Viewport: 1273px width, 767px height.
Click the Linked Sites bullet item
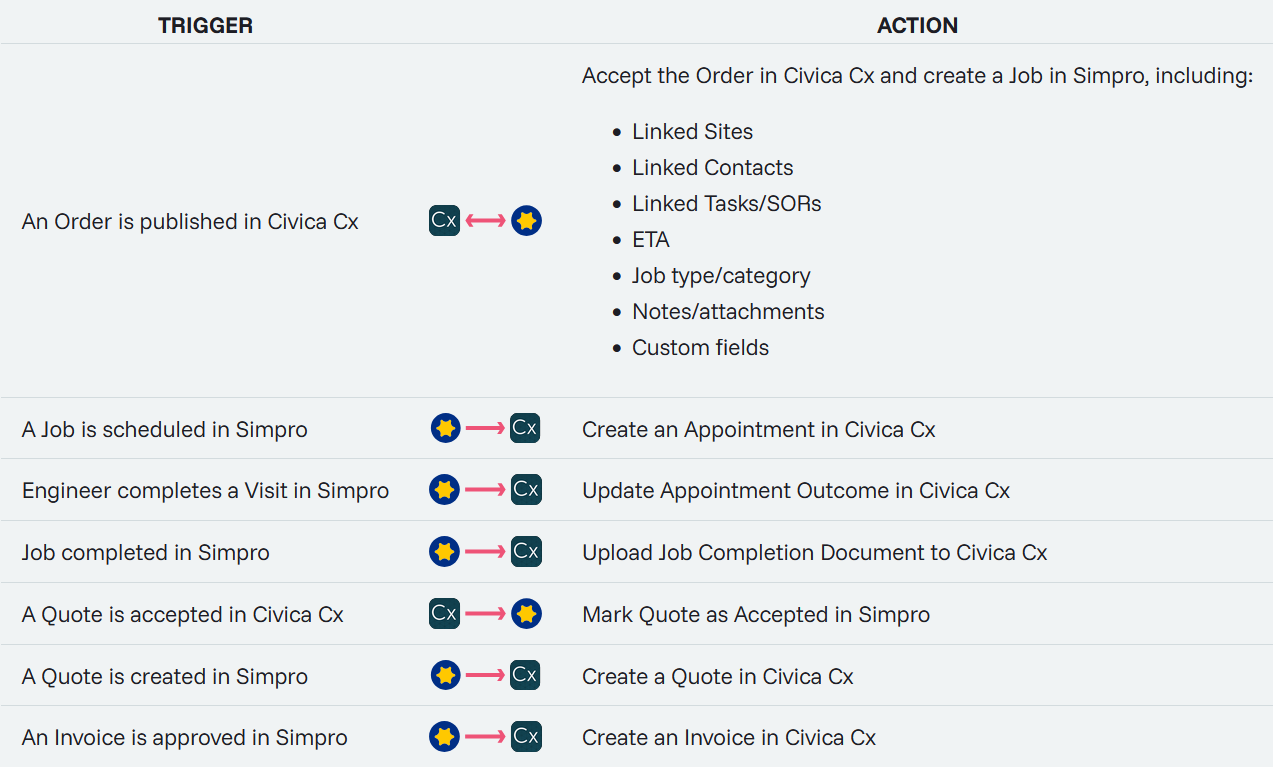(692, 132)
